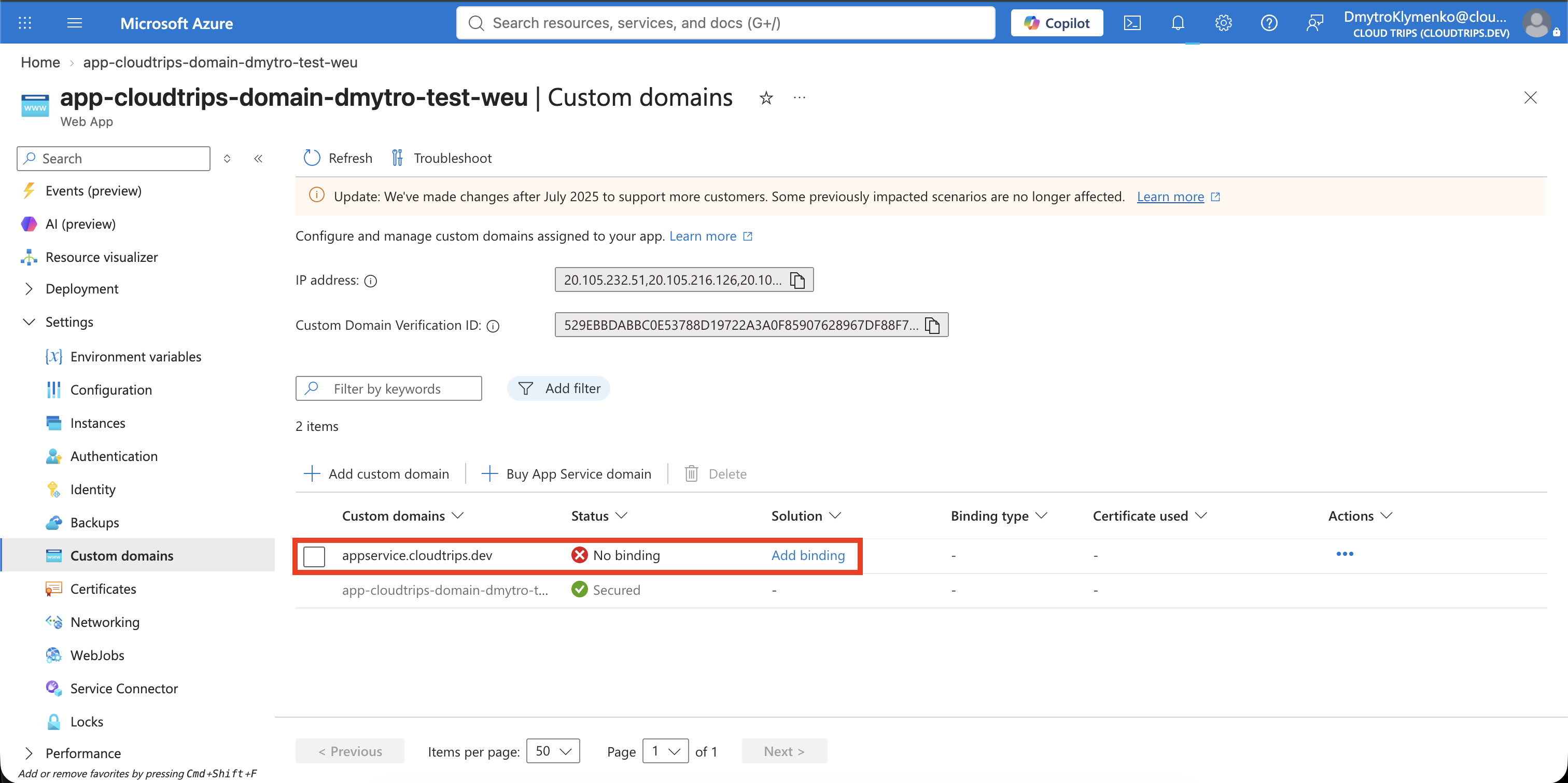This screenshot has width=1568, height=783.
Task: Select the appservice.cloudtrips.dev checkbox
Action: click(314, 556)
